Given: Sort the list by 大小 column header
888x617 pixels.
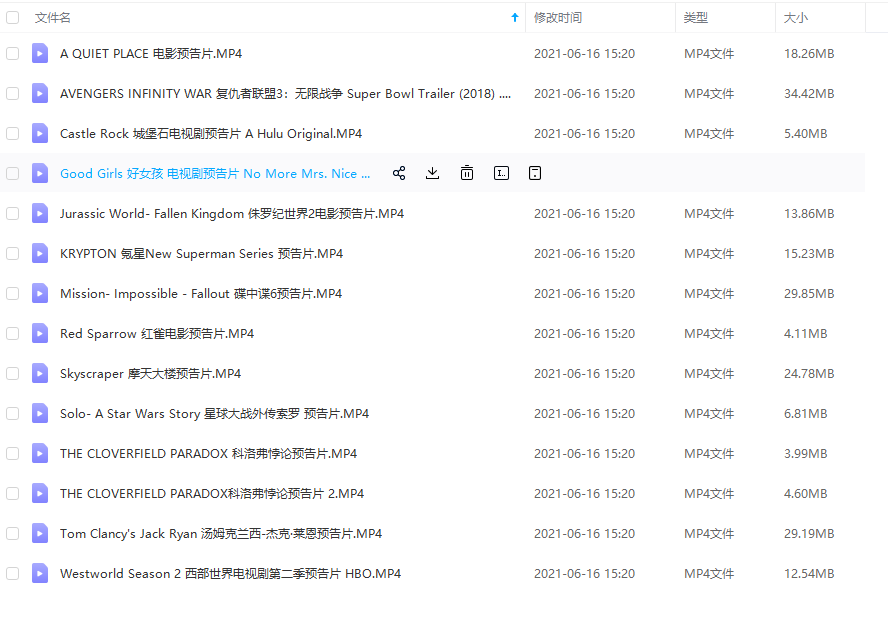Looking at the screenshot, I should pyautogui.click(x=796, y=17).
